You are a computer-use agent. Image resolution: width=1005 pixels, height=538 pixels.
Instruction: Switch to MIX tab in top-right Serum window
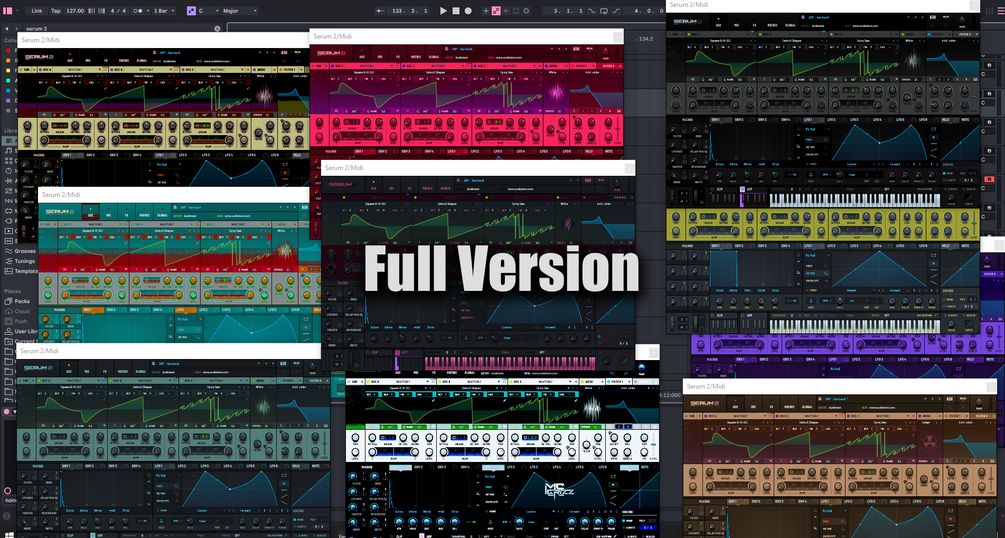736,24
